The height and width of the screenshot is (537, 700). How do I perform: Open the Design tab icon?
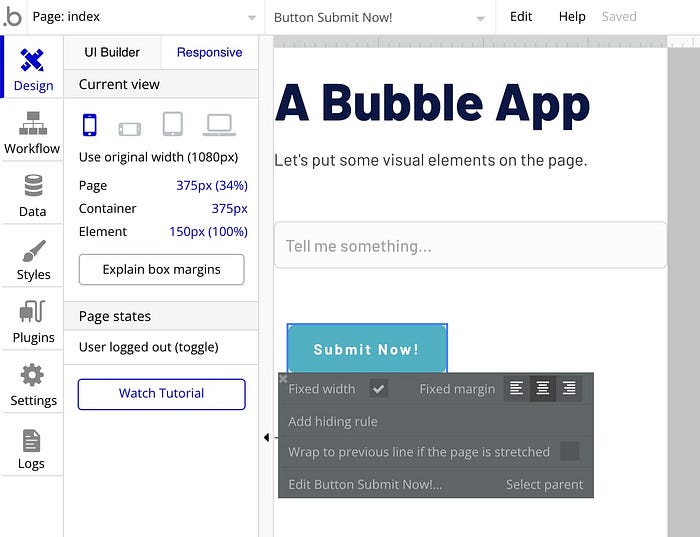pos(32,60)
